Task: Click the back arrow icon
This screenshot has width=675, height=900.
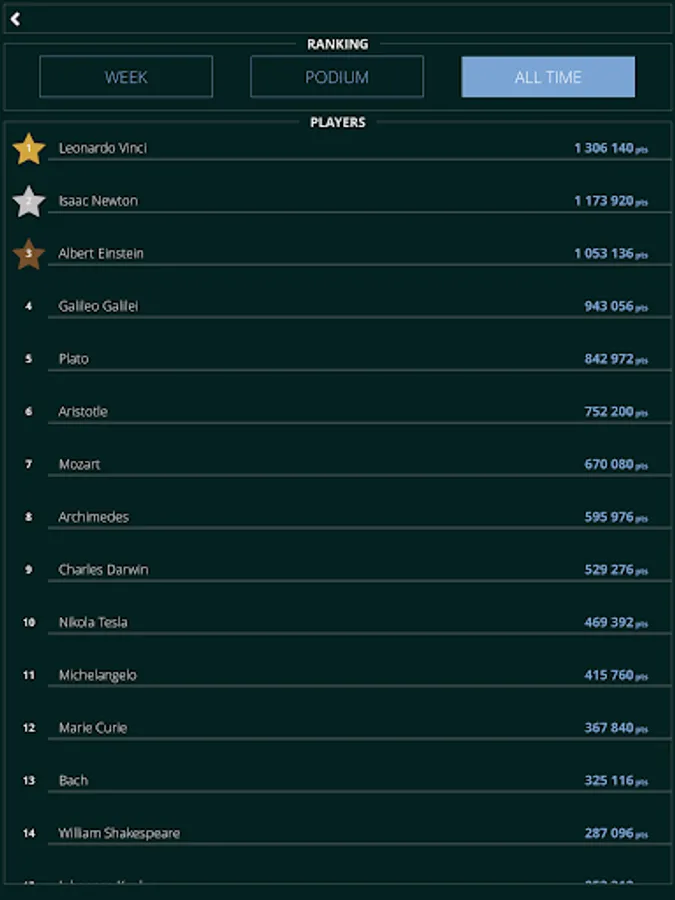Action: click(16, 19)
